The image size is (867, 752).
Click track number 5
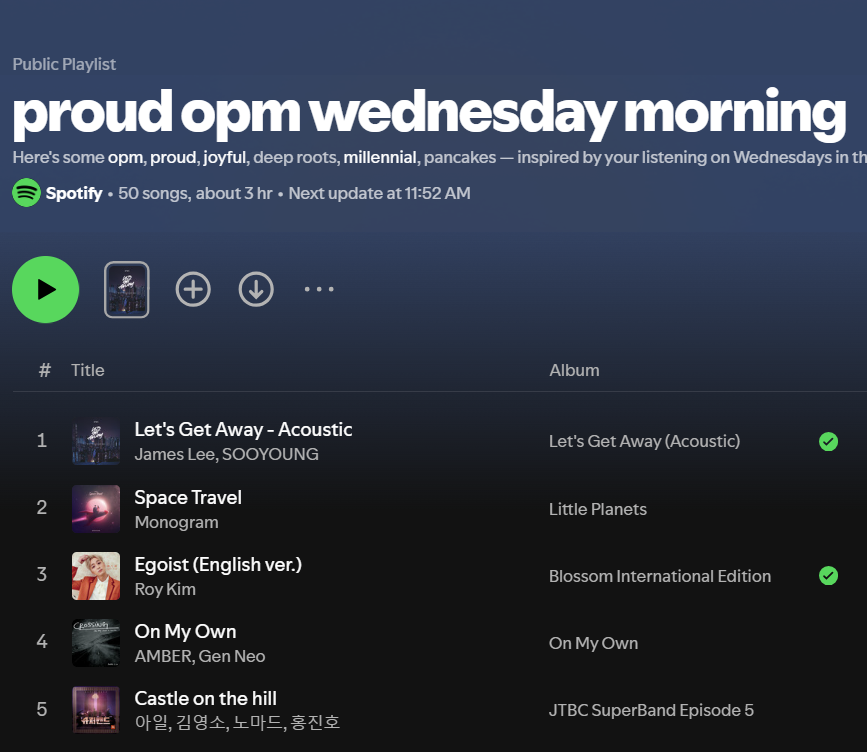pyautogui.click(x=41, y=709)
